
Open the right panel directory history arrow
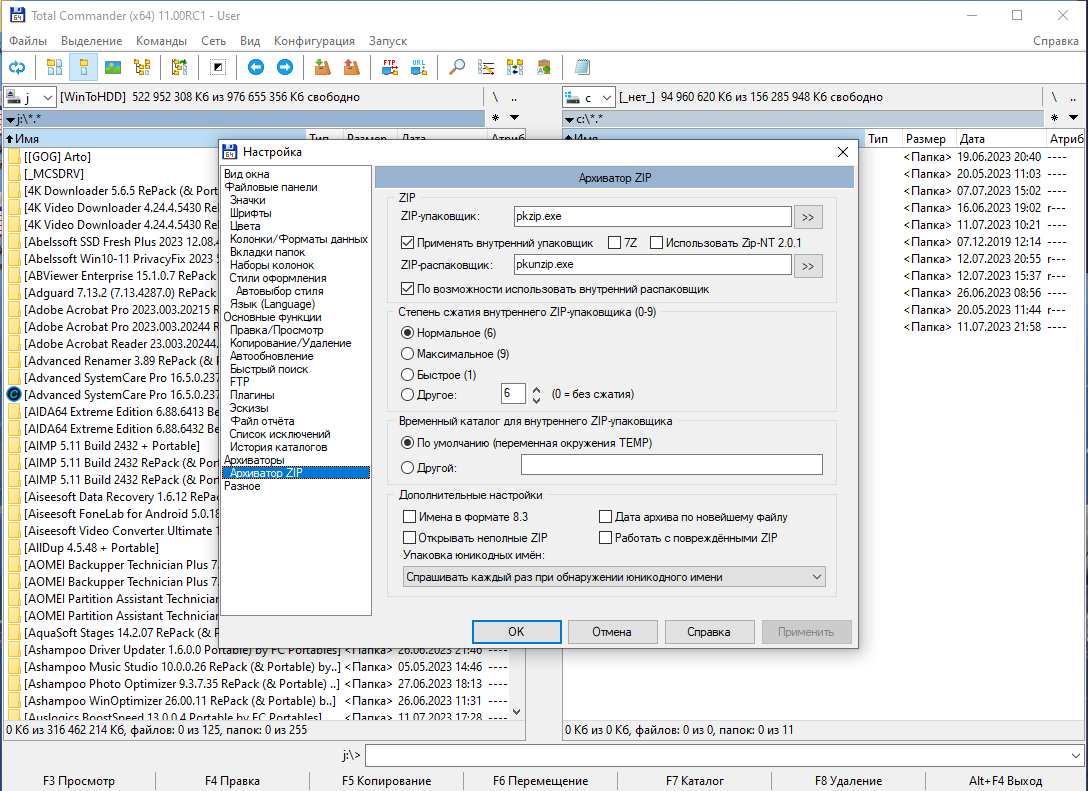[1073, 118]
